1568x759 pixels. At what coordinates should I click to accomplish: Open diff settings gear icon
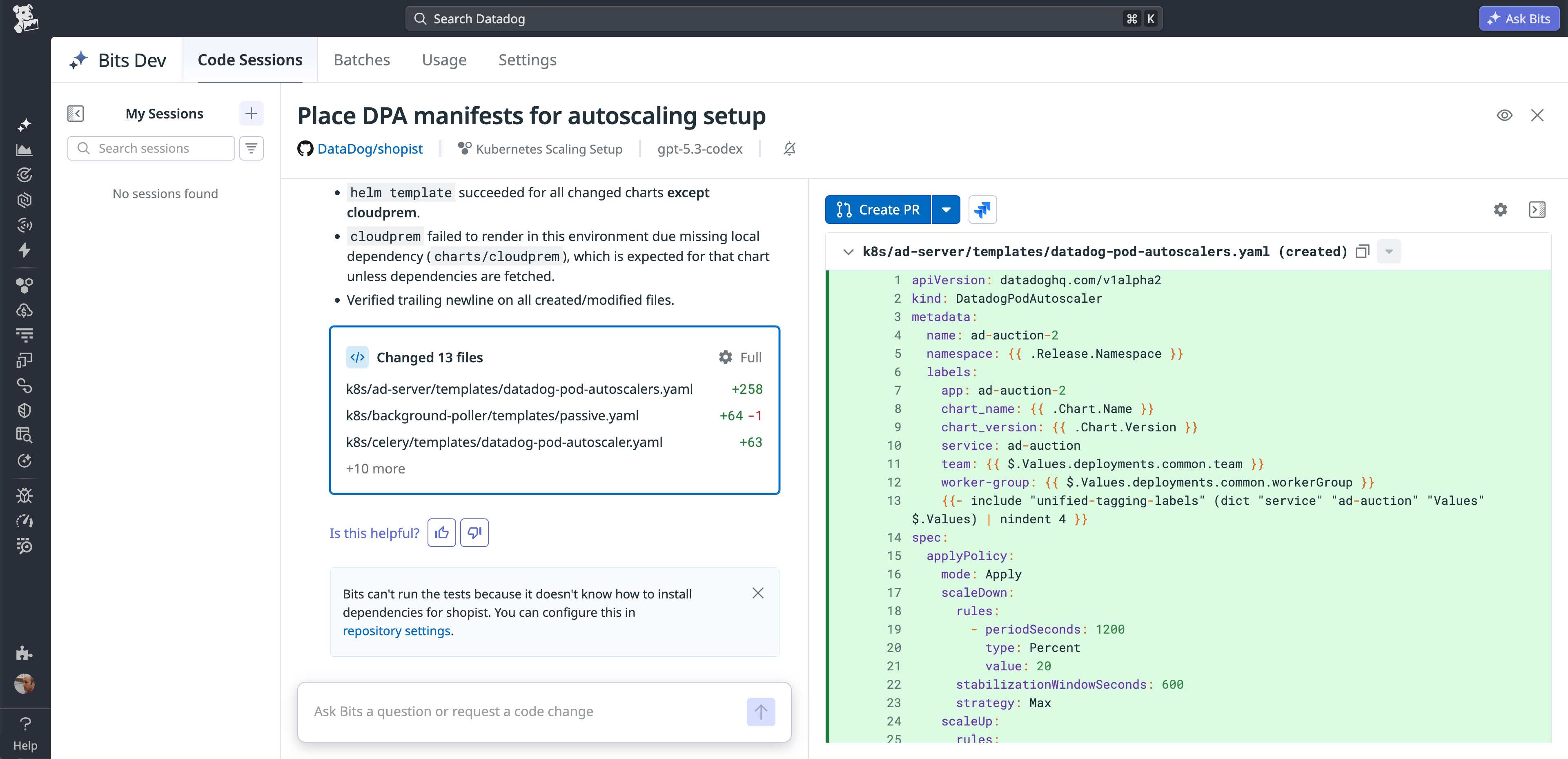tap(1501, 210)
